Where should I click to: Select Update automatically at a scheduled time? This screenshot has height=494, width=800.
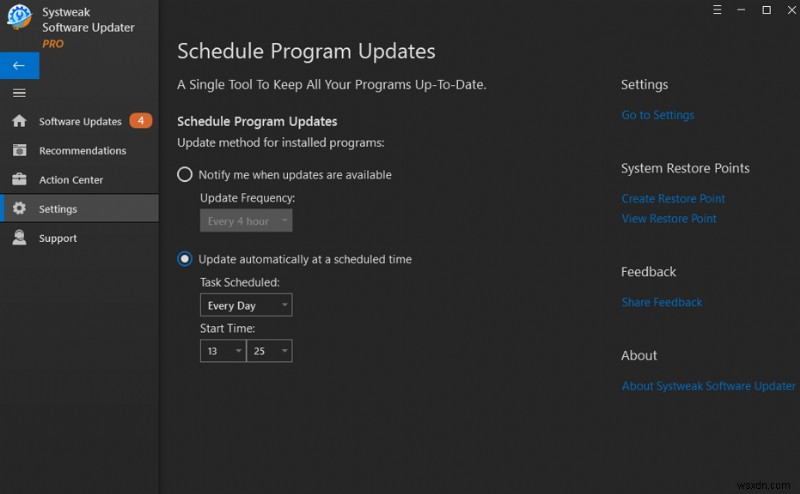[x=185, y=259]
